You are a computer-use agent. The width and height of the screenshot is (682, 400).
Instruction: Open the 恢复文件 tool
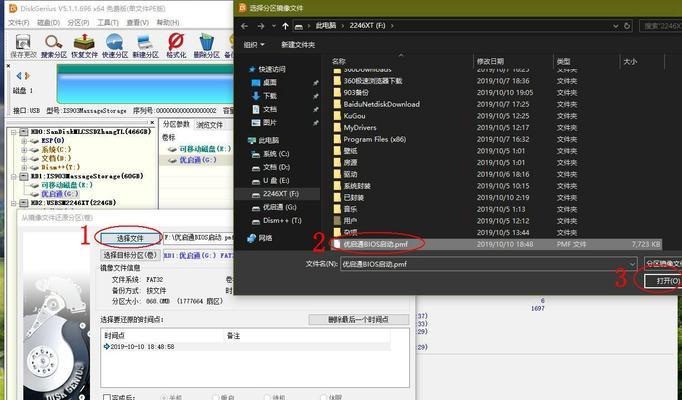(85, 43)
